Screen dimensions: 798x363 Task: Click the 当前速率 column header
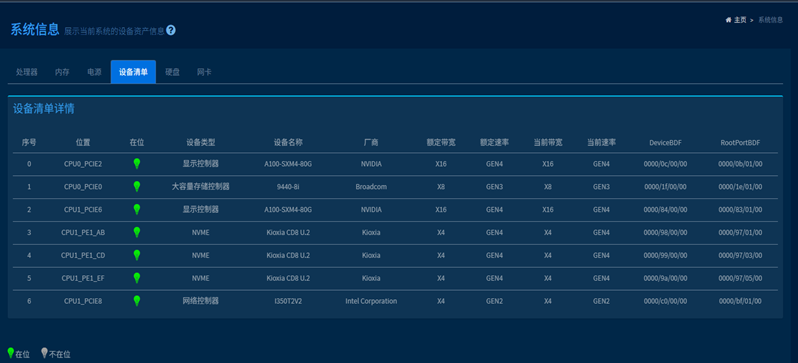[x=601, y=143]
